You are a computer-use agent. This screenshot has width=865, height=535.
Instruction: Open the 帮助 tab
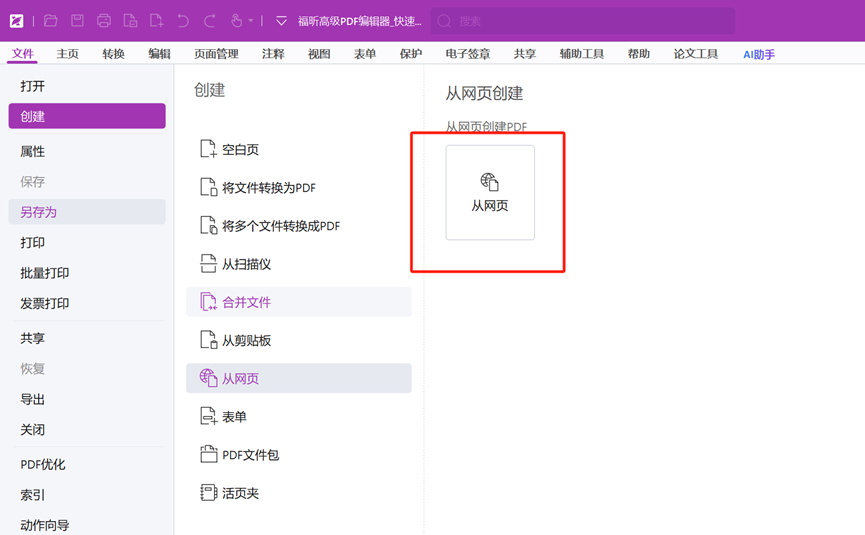638,54
